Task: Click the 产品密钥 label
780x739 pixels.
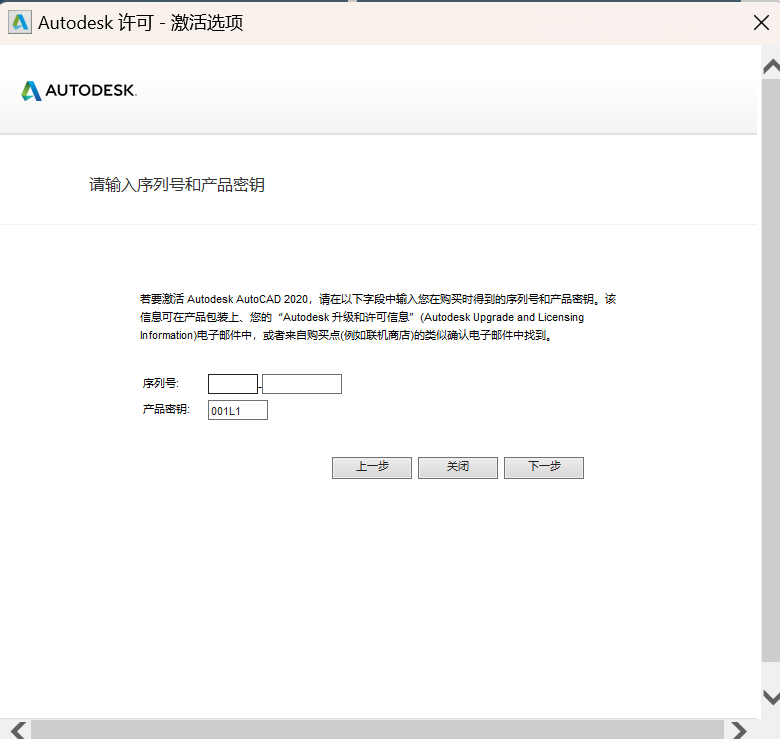Action: click(166, 409)
